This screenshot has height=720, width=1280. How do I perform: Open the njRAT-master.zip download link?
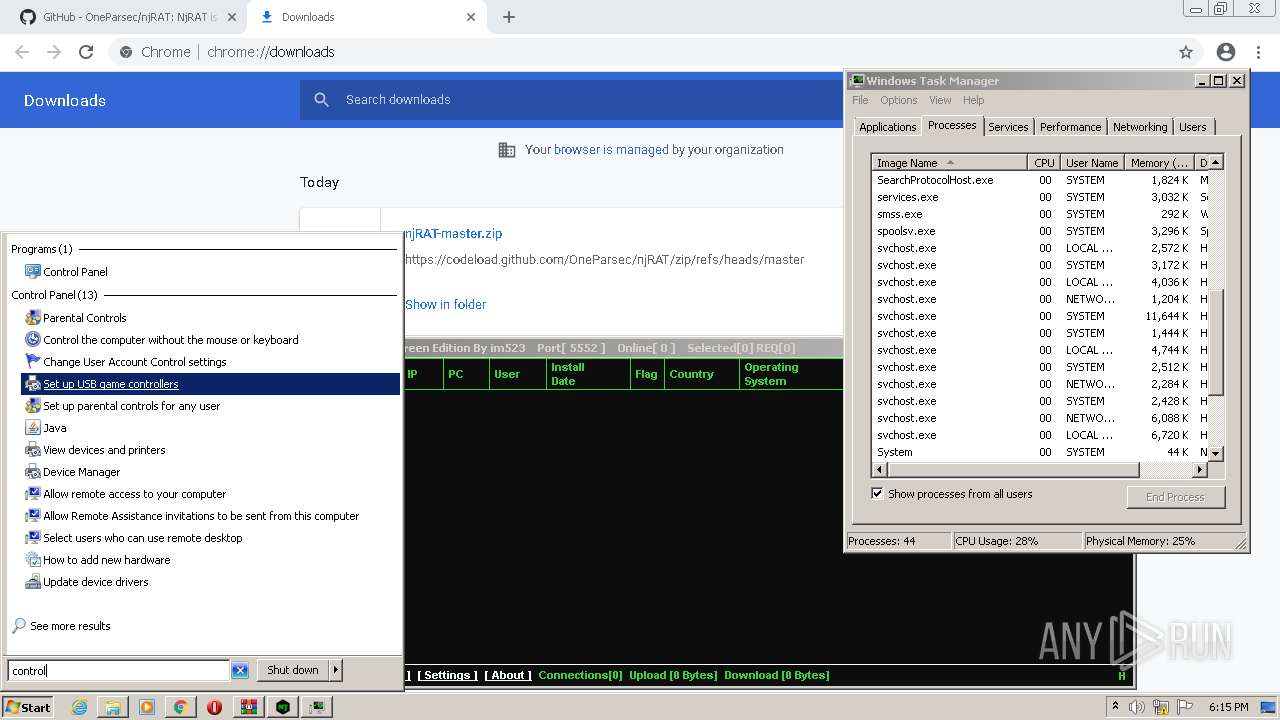[453, 234]
